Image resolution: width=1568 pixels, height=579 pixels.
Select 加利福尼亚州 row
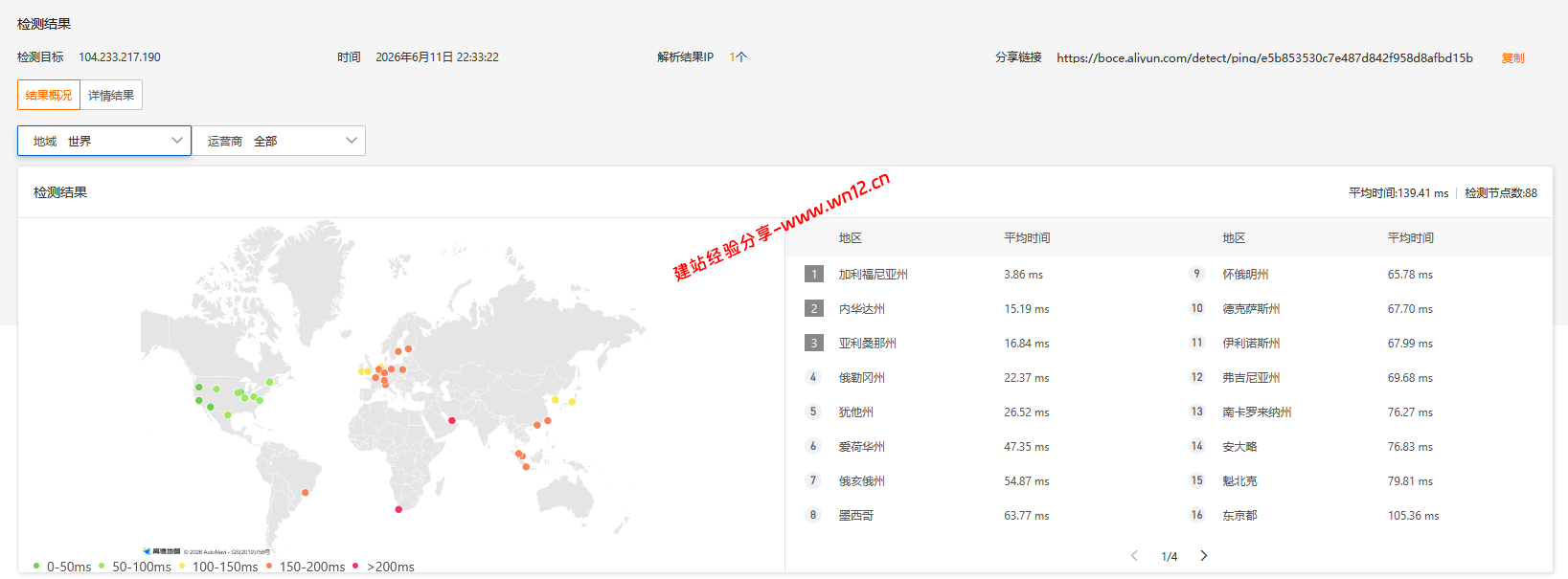click(x=977, y=274)
